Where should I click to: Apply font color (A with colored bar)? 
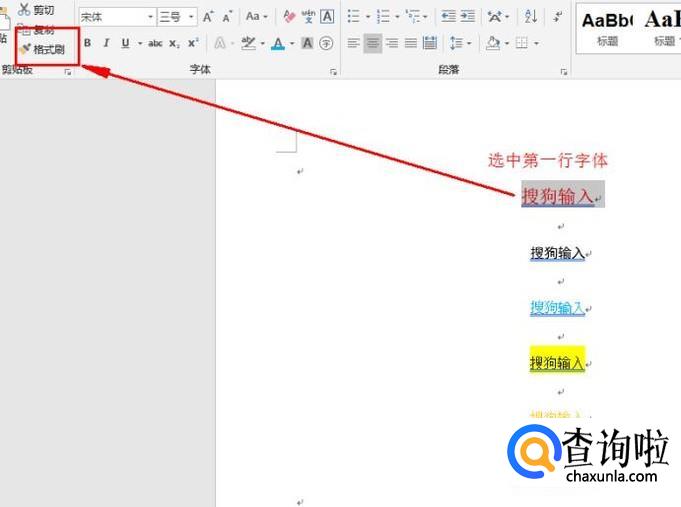pos(278,43)
